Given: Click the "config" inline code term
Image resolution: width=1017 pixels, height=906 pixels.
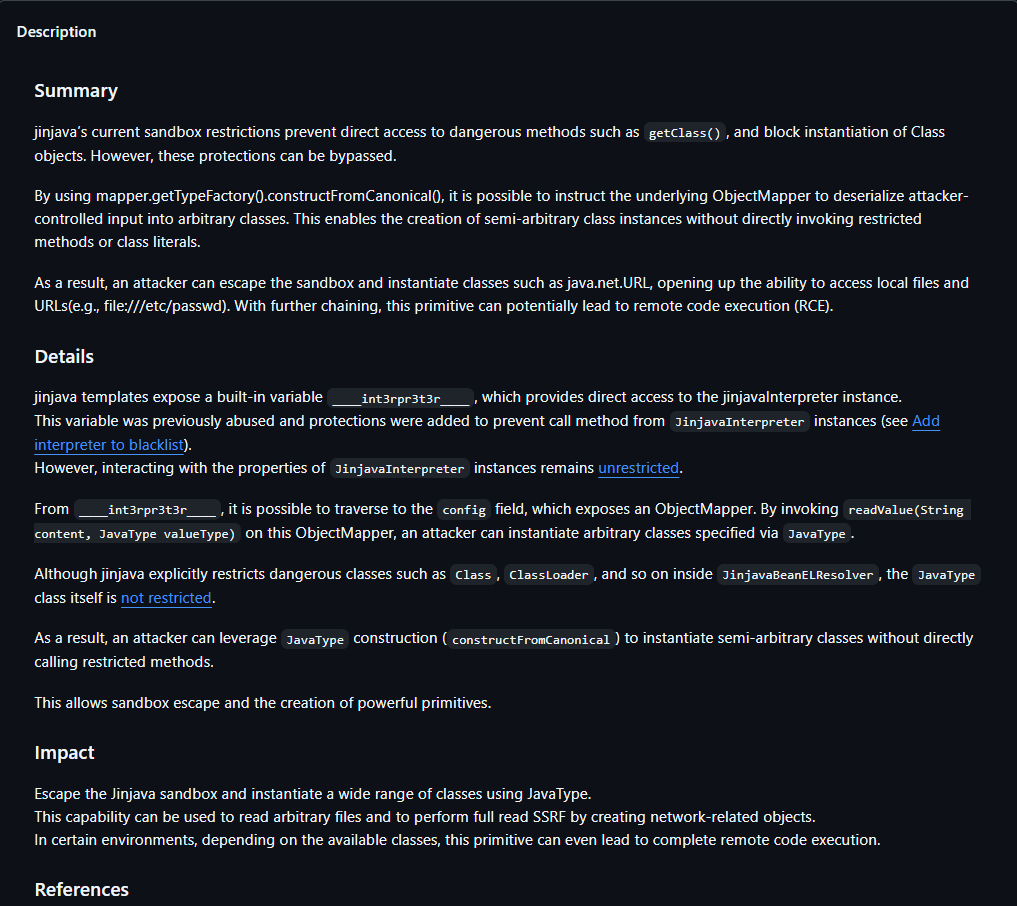Looking at the screenshot, I should click(x=463, y=510).
